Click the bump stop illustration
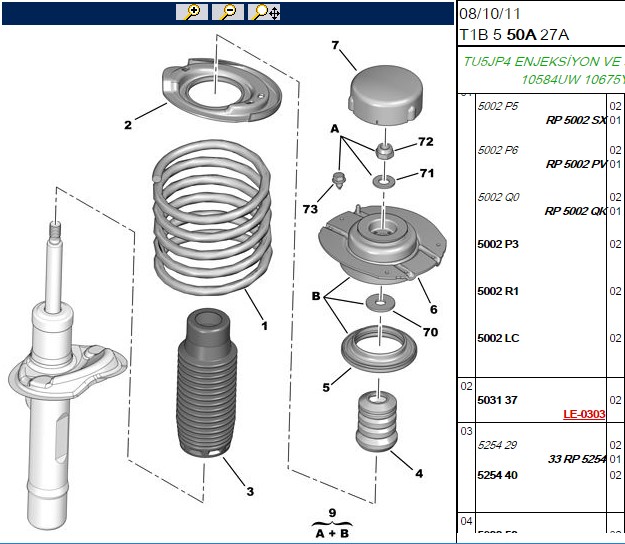This screenshot has width=625, height=544. tap(376, 422)
